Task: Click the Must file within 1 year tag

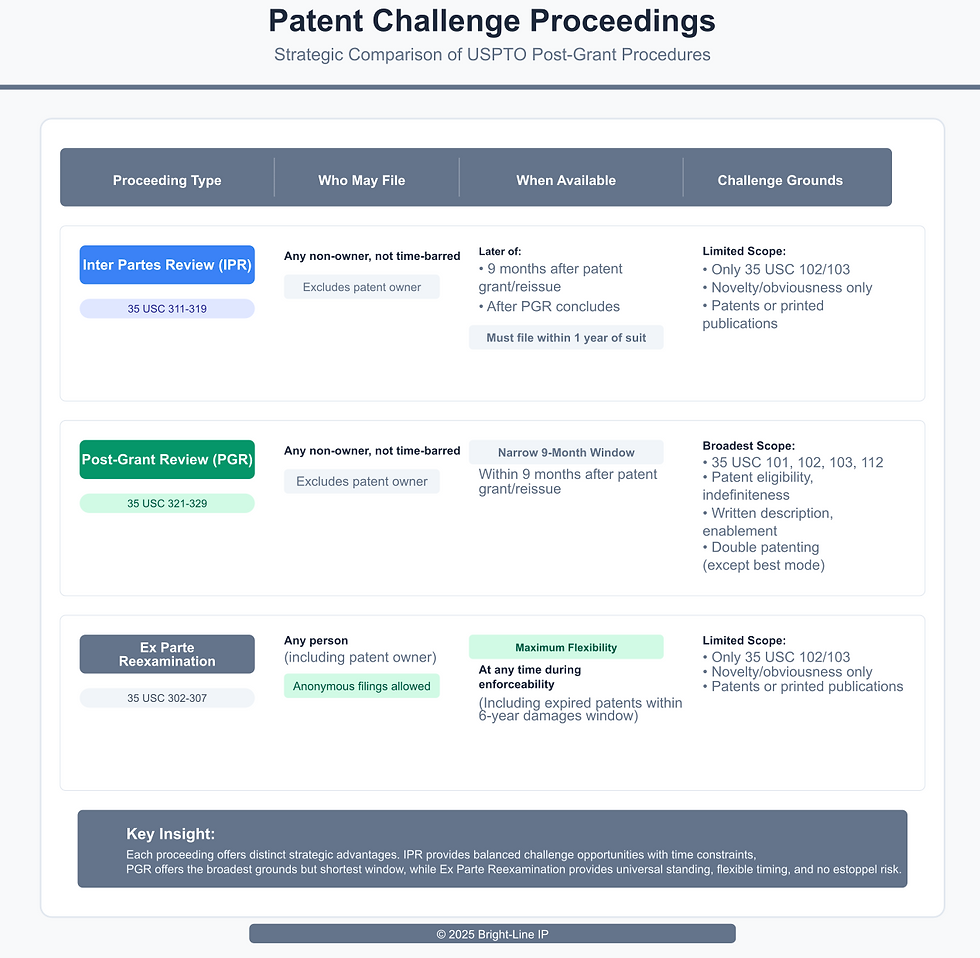Action: pyautogui.click(x=566, y=338)
